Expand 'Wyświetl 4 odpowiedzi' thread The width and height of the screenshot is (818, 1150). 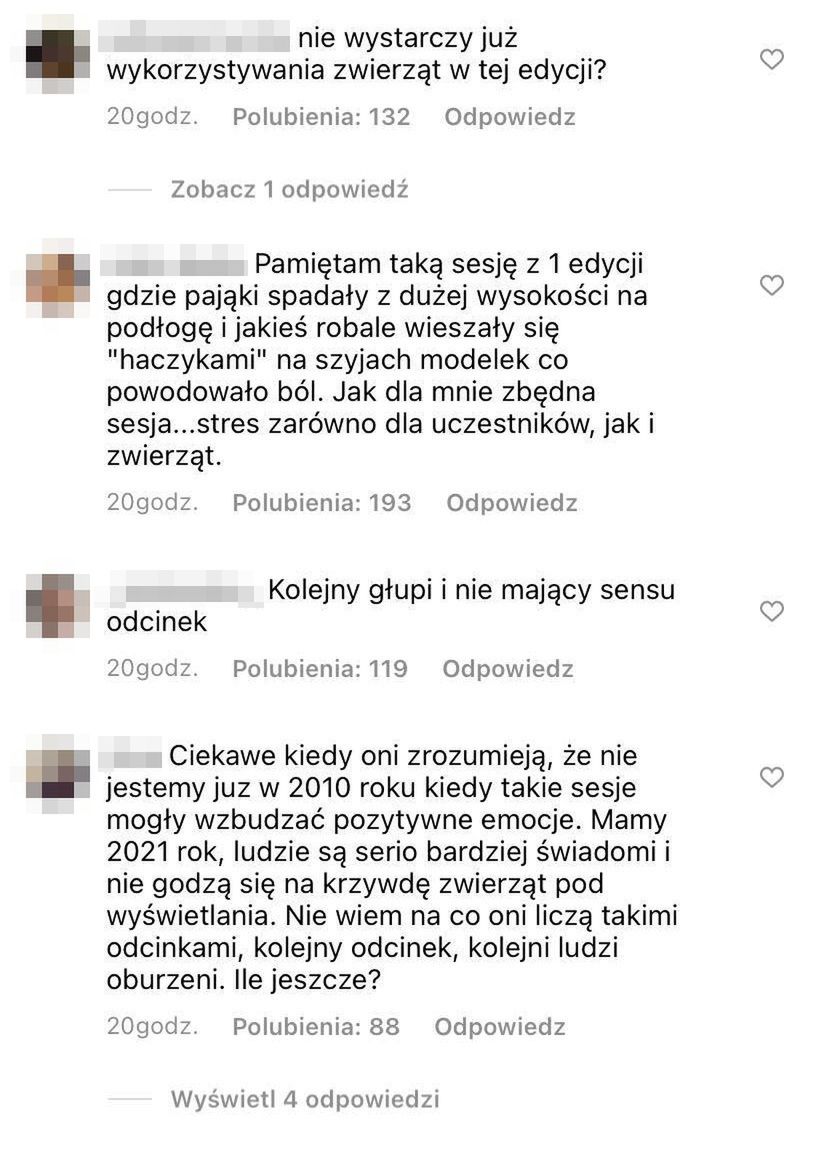[305, 1099]
